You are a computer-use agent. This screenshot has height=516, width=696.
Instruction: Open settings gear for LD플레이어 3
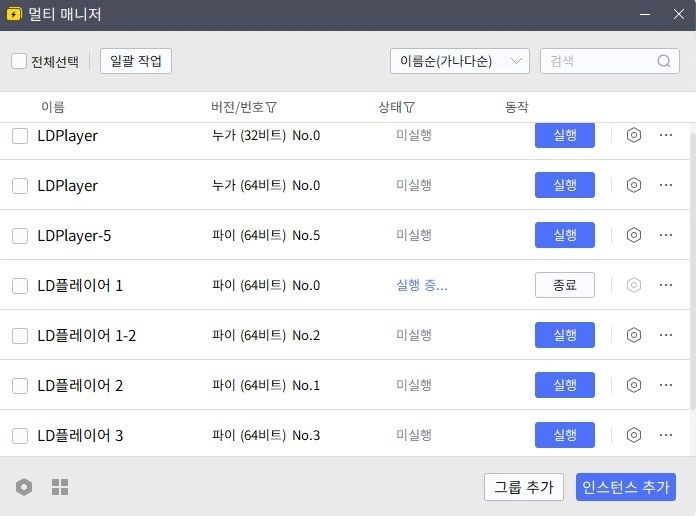pos(633,435)
